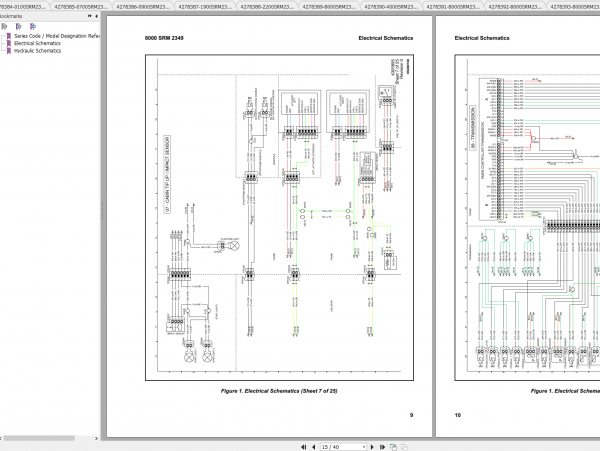Click 'Electrical Schematics' heading on page 10

pyautogui.click(x=482, y=38)
